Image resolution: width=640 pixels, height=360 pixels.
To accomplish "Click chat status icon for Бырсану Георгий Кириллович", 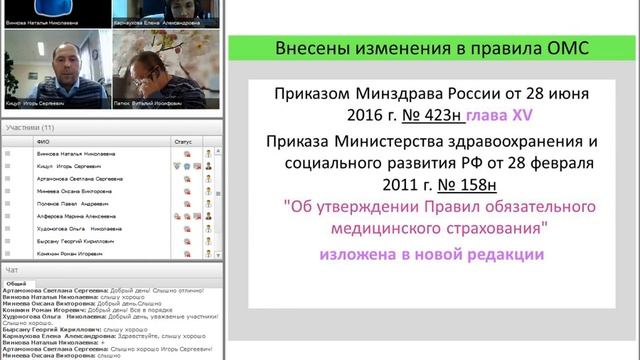I will tap(187, 241).
